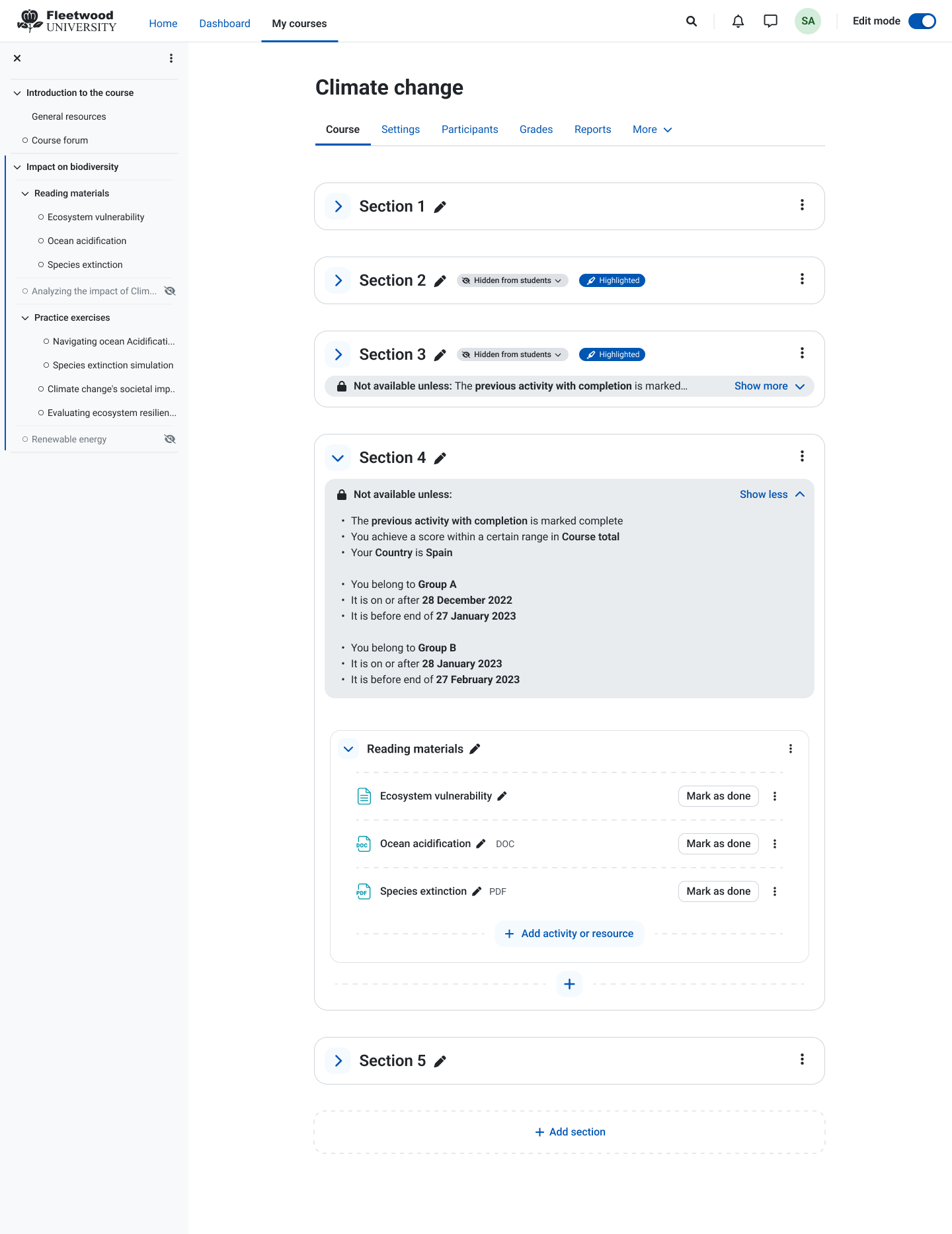The width and height of the screenshot is (952, 1234).
Task: Close the course index drawer
Action: coord(17,58)
